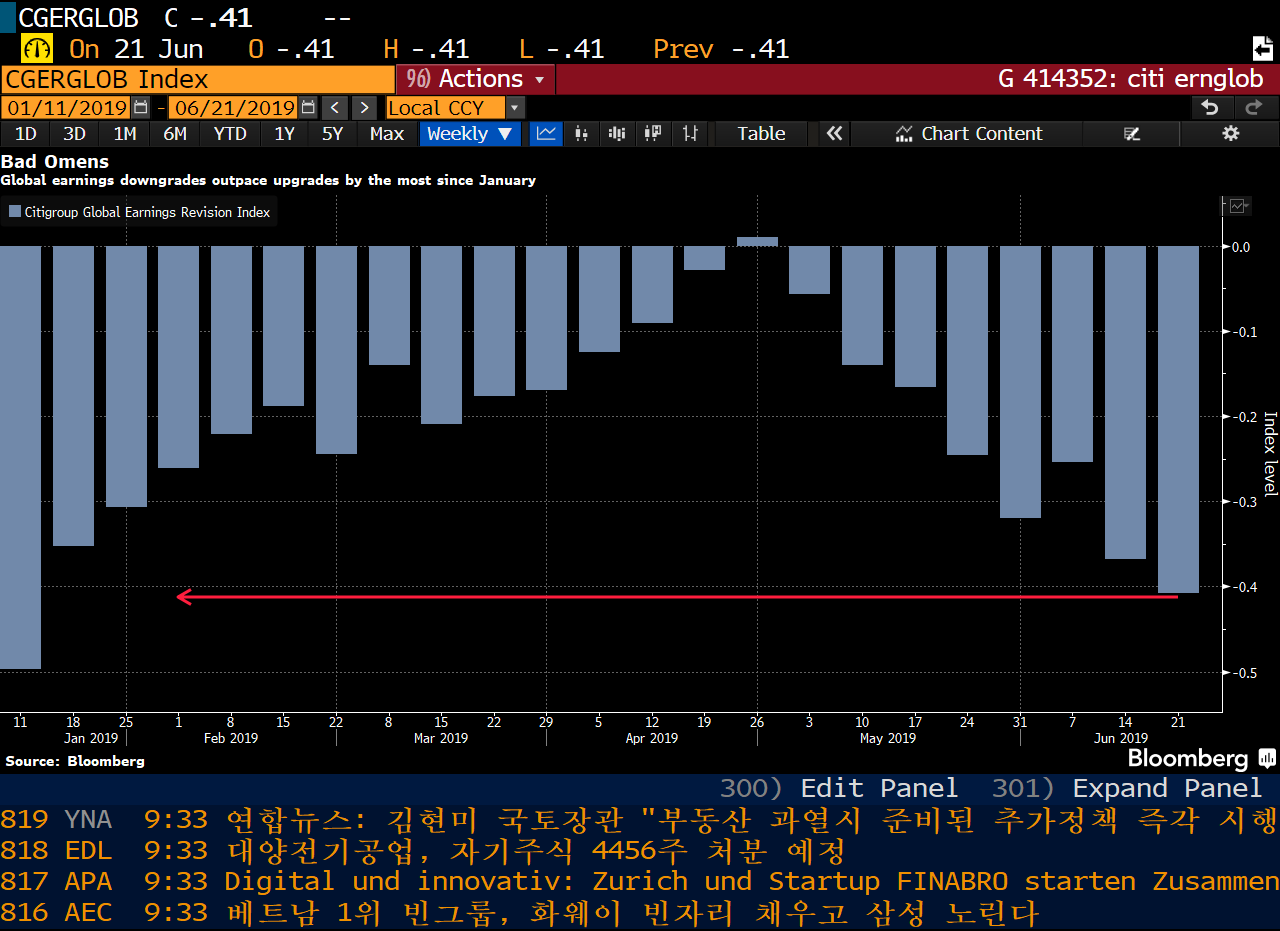1280x931 pixels.
Task: Open the 816 AEC news headline
Action: [640, 913]
